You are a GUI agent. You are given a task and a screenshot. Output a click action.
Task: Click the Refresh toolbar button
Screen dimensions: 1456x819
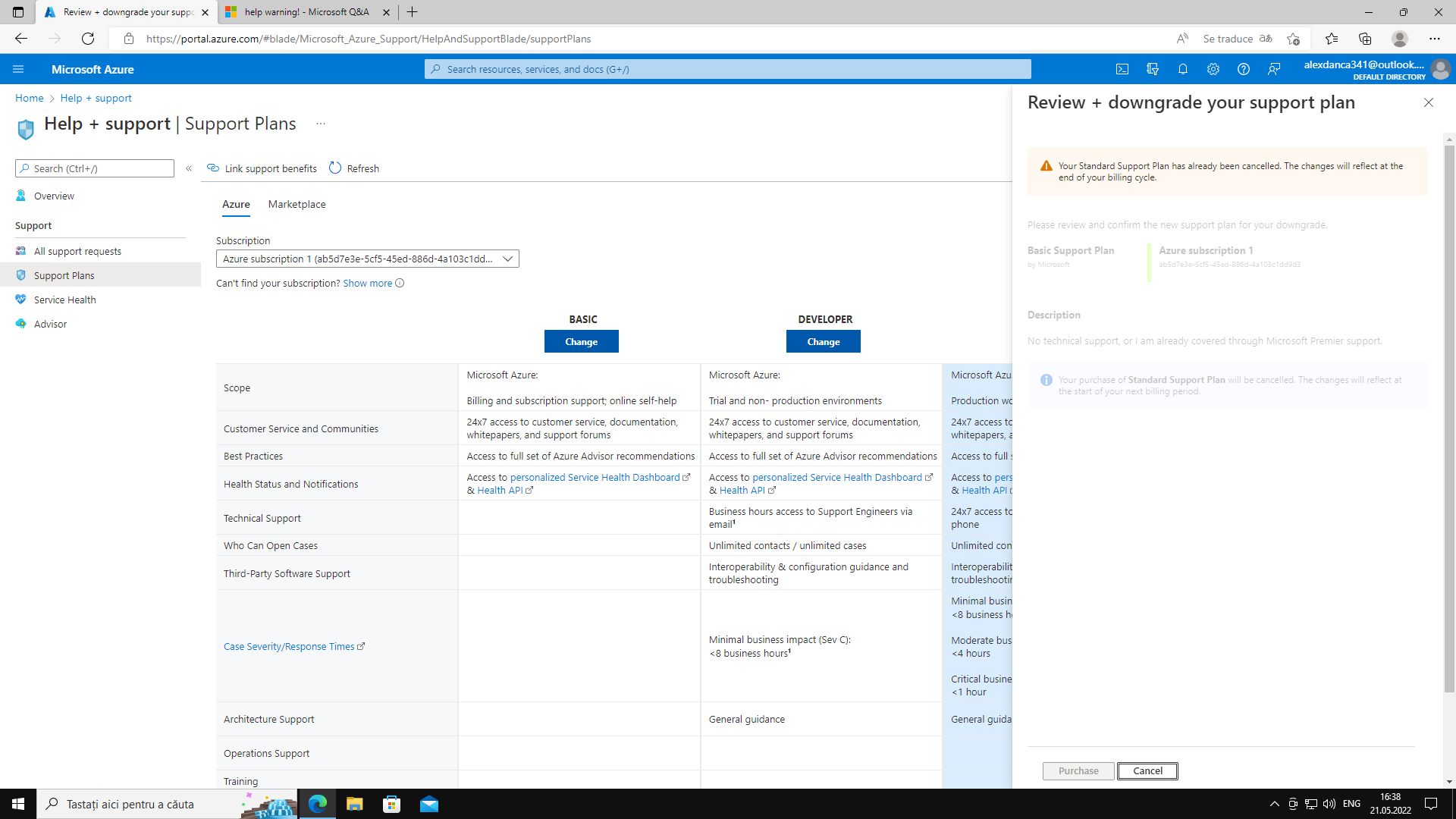point(354,168)
